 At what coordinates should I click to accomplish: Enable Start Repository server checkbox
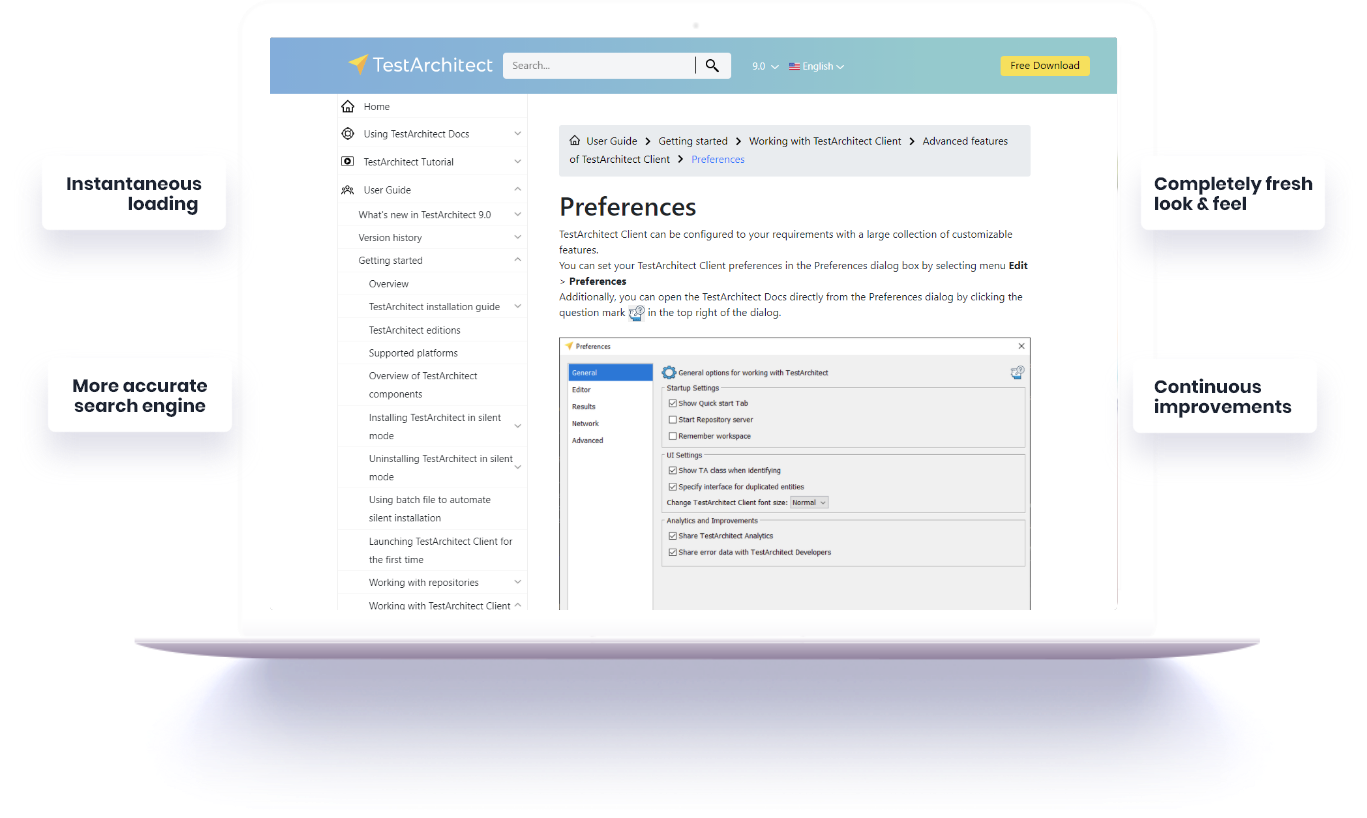673,420
